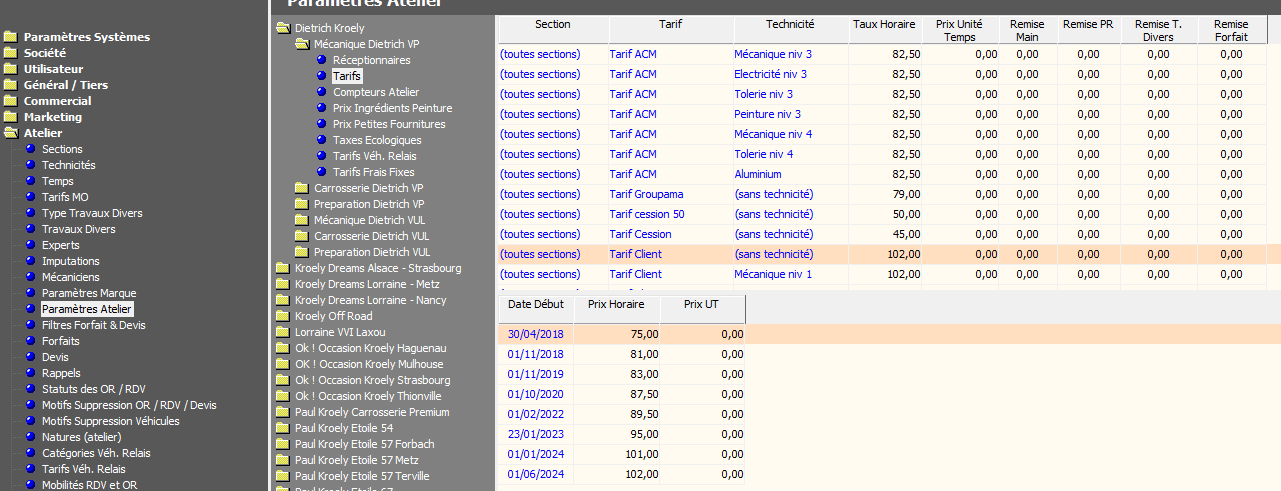Select the Tarif Groupama row
Viewport: 1281px width, 491px height.
[x=881, y=194]
